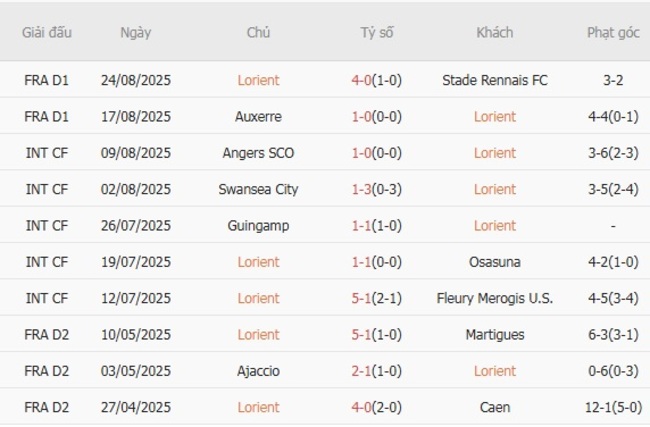Click the "Khách" away team header

495,33
